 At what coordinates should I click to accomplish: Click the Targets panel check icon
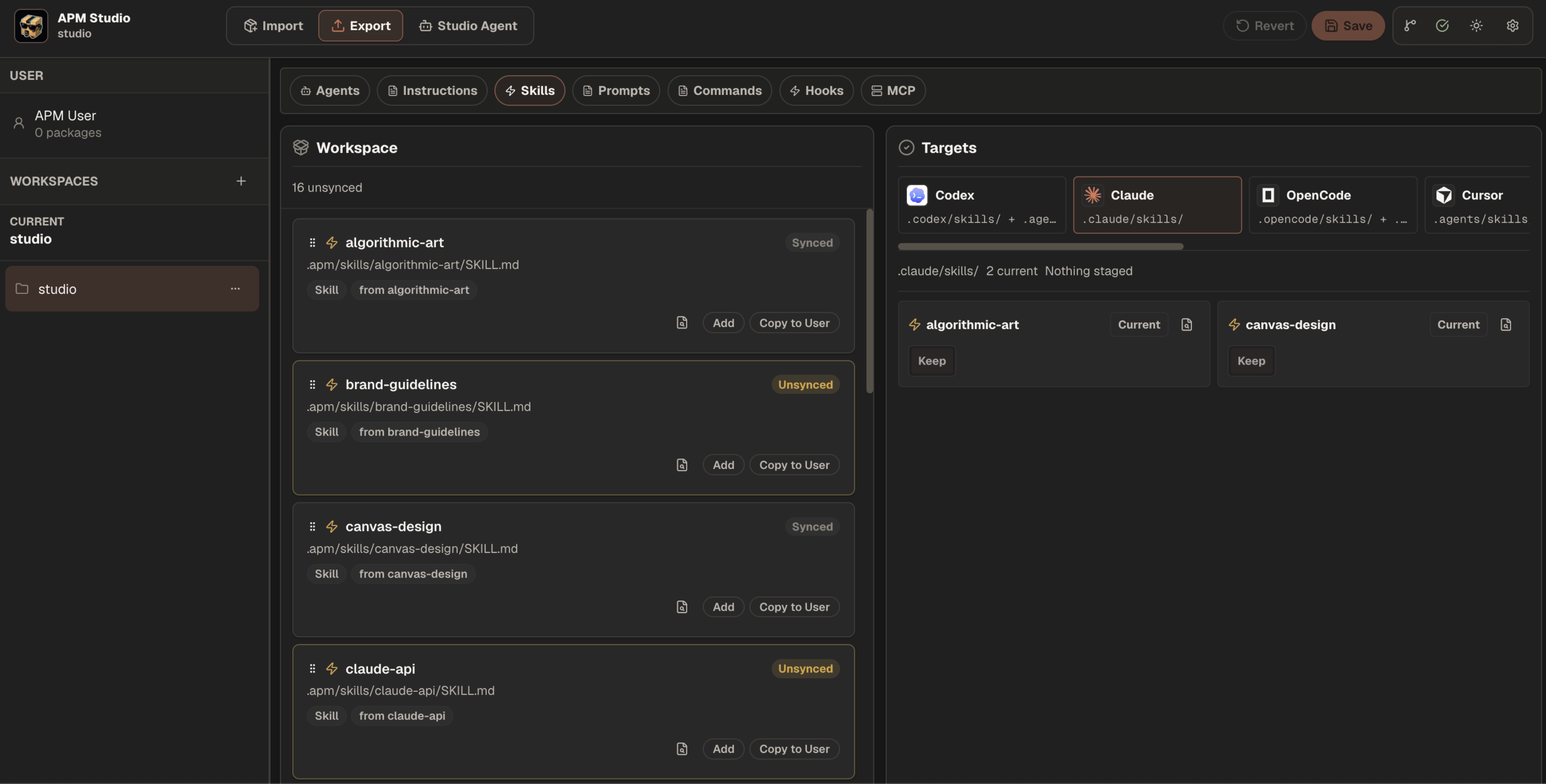tap(906, 148)
